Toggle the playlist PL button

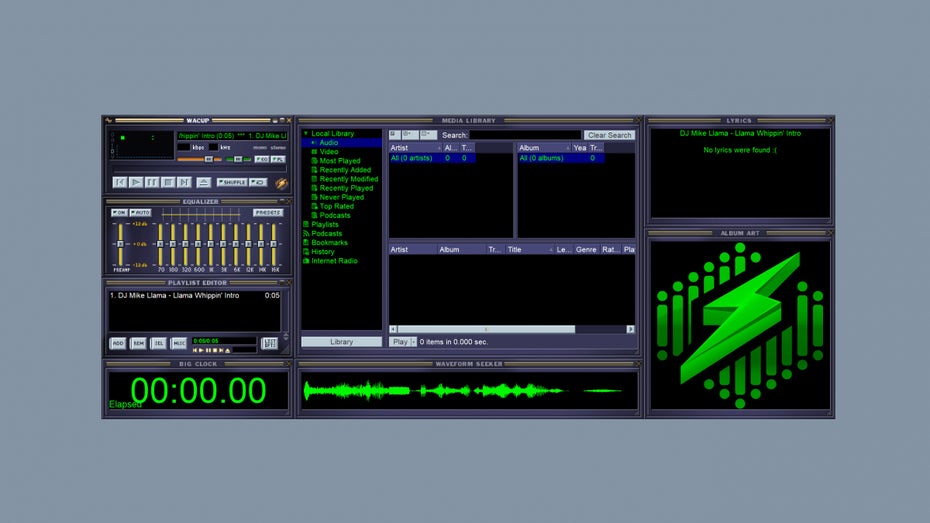point(277,159)
